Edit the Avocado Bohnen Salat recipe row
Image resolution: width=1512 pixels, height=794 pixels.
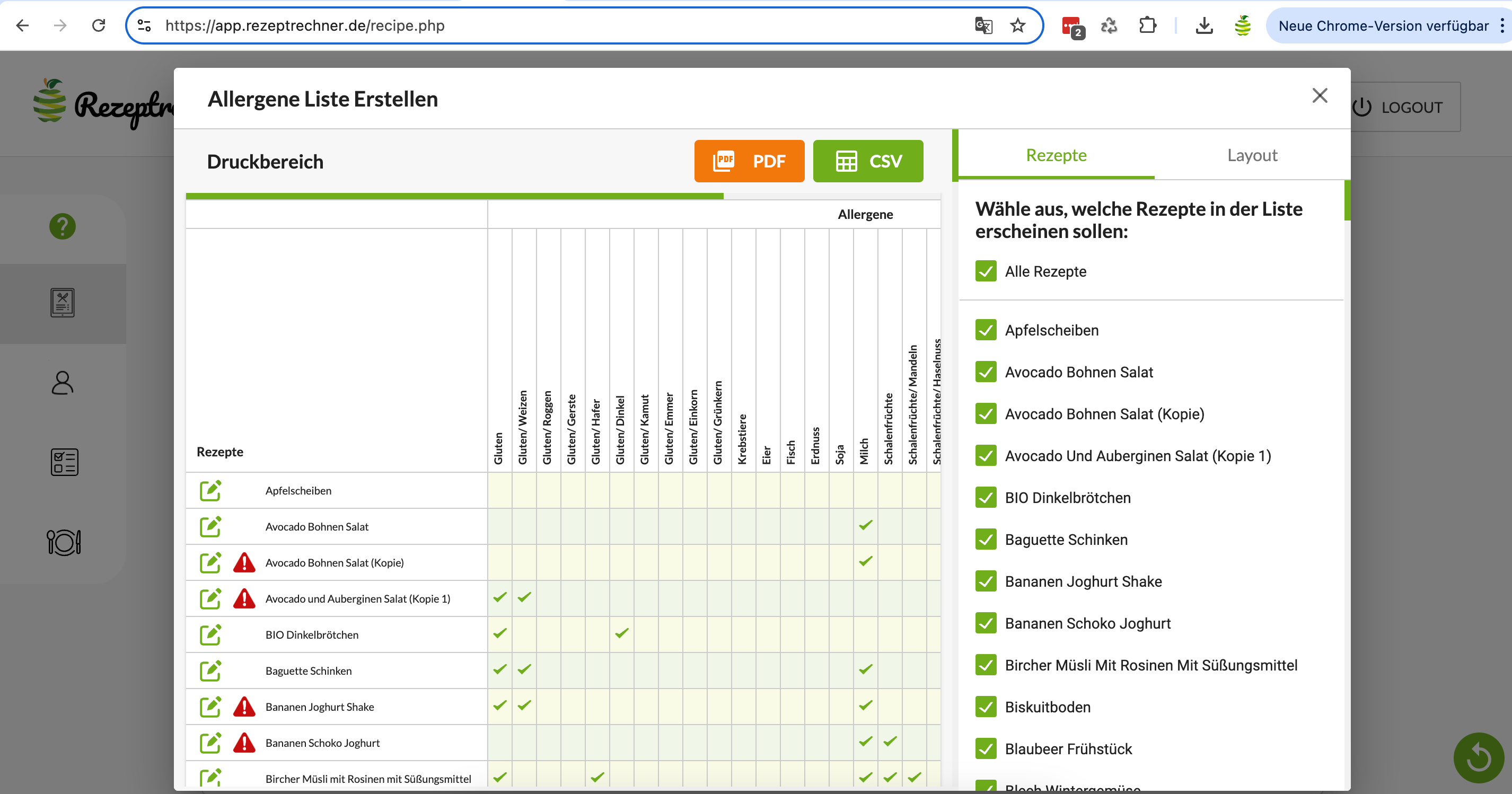[x=210, y=526]
